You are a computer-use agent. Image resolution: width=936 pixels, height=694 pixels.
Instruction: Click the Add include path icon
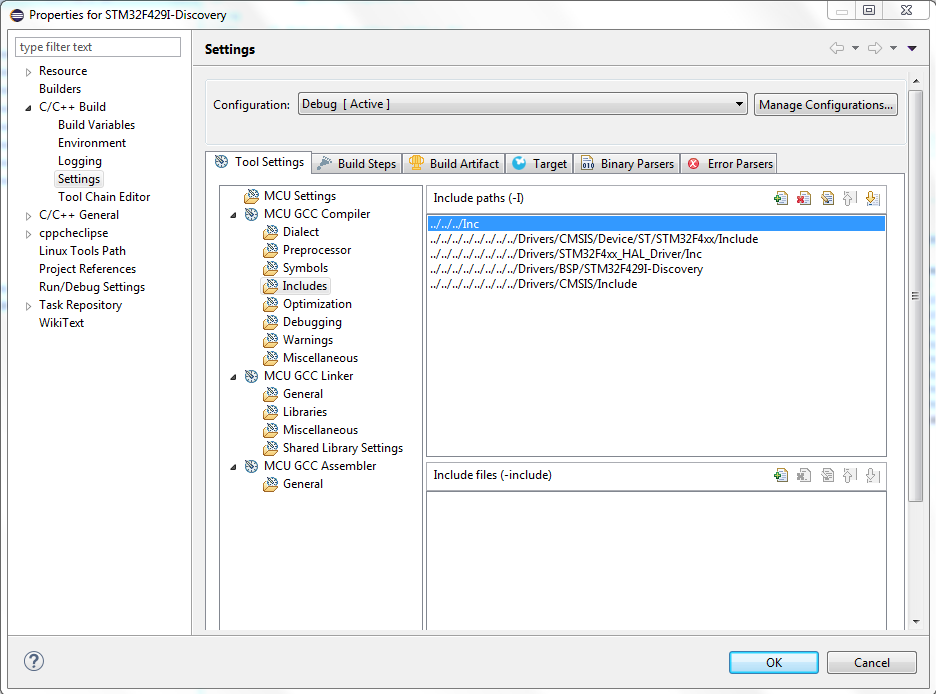point(781,198)
